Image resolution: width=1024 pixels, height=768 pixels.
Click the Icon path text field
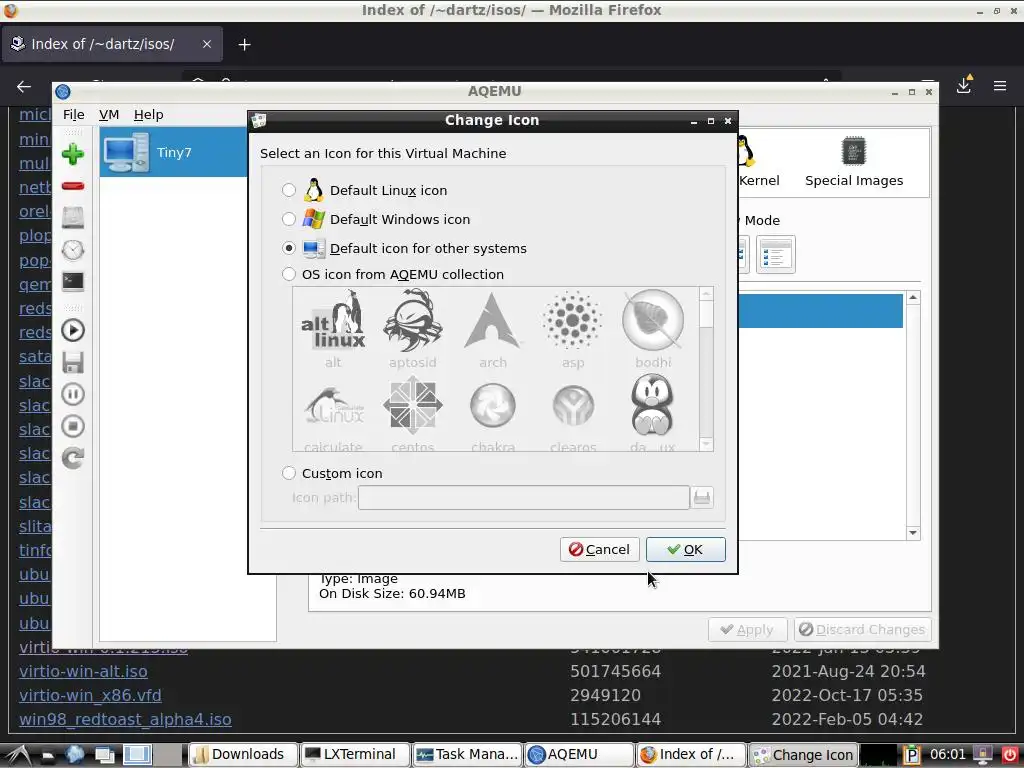pyautogui.click(x=523, y=498)
